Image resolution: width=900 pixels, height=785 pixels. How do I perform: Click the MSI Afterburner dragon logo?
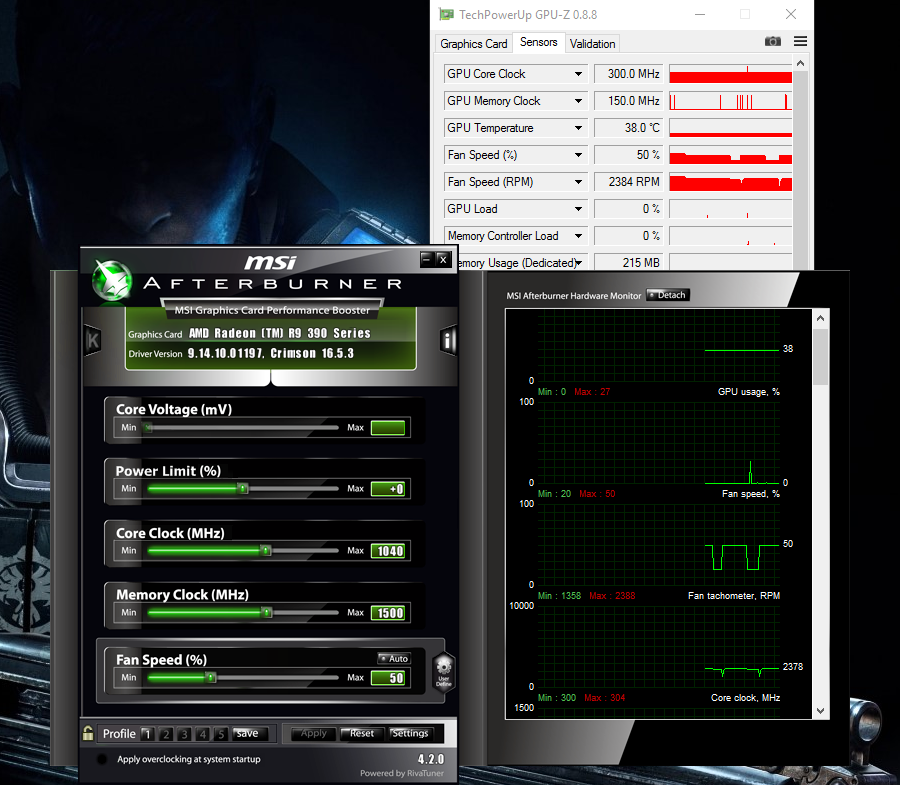[112, 280]
